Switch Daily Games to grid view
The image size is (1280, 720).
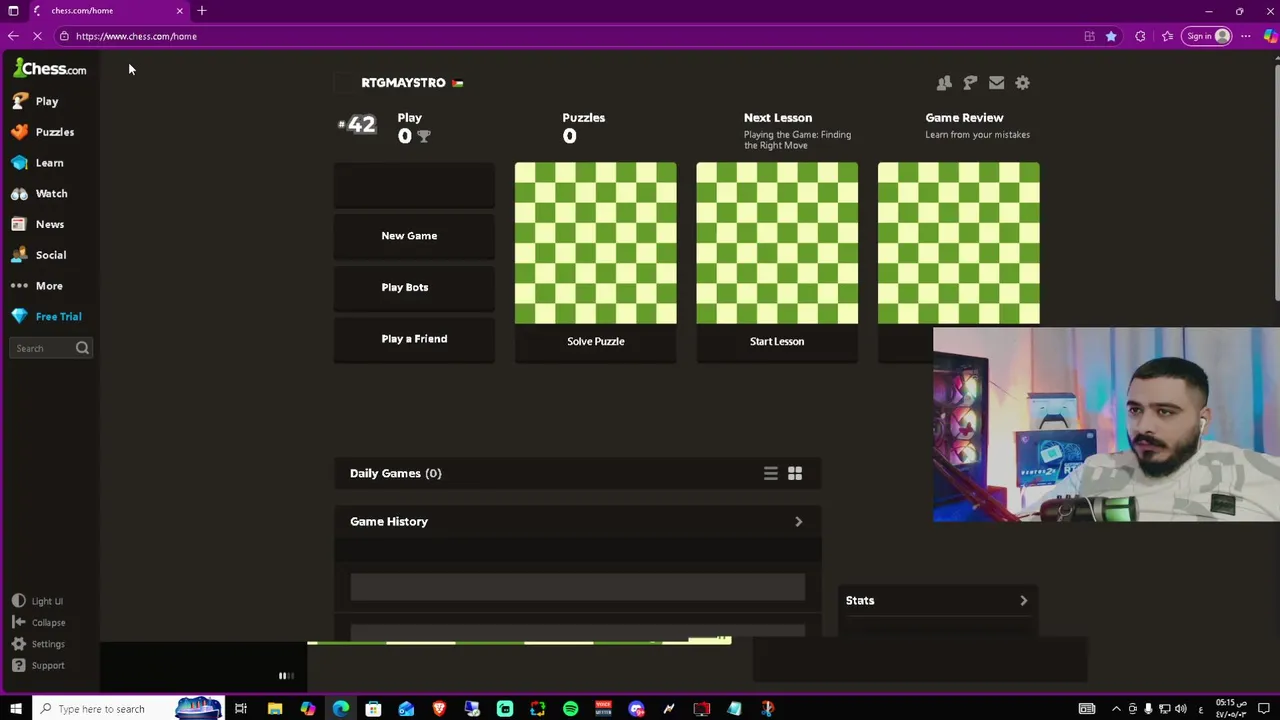point(795,473)
